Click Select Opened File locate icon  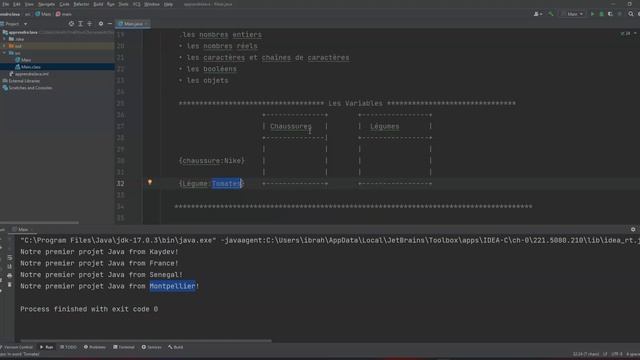click(71, 24)
